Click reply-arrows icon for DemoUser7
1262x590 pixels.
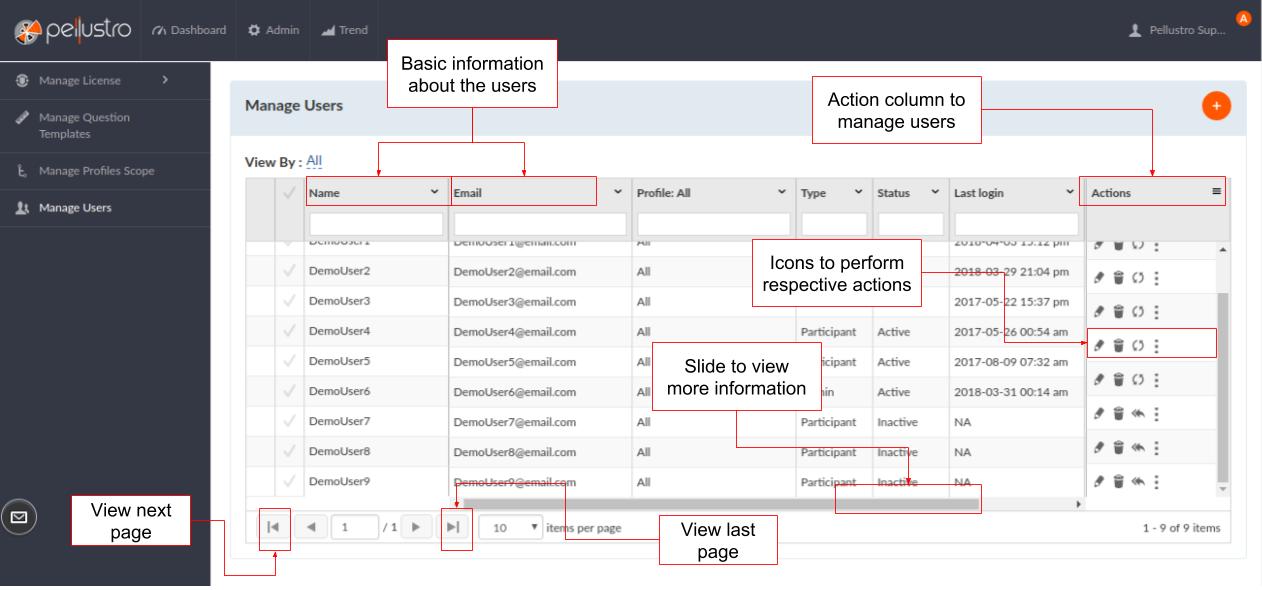tap(1136, 414)
